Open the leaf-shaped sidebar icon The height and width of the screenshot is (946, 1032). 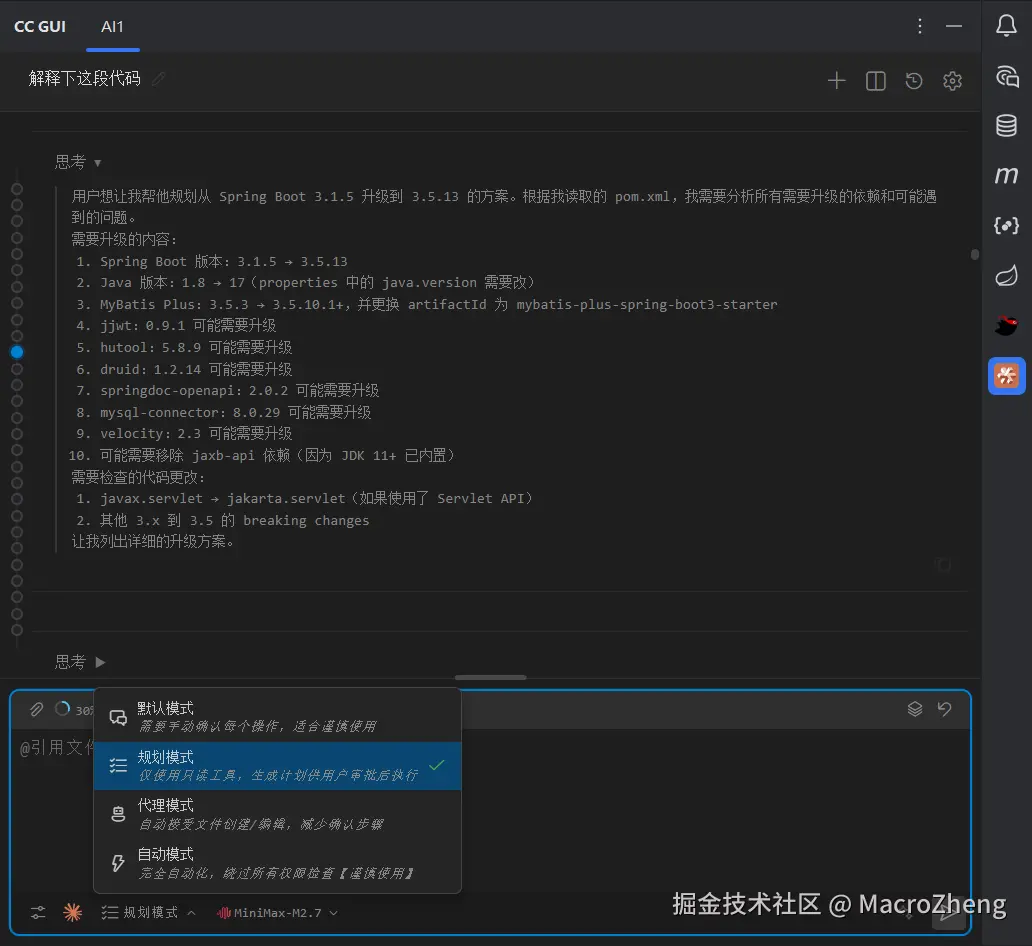pos(1006,275)
